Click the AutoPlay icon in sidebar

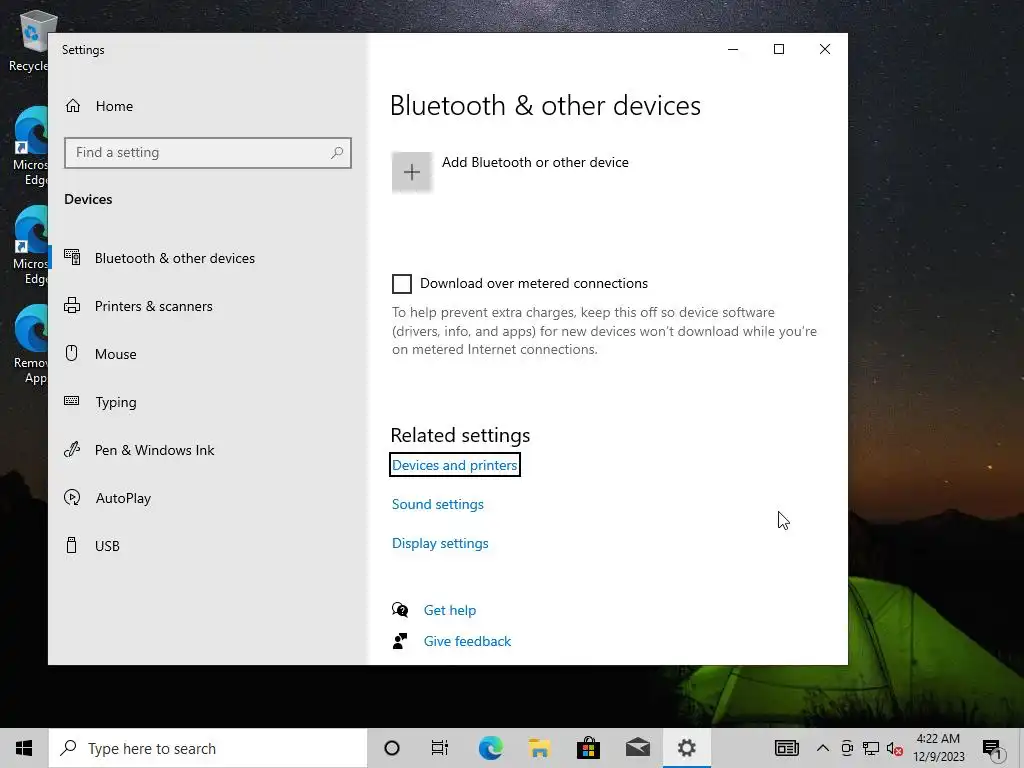coord(72,498)
